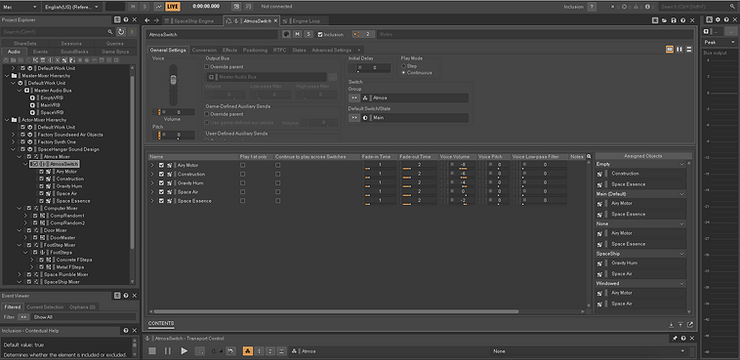Select the Step play mode radio button
This screenshot has height=360, width=740.
[x=403, y=66]
